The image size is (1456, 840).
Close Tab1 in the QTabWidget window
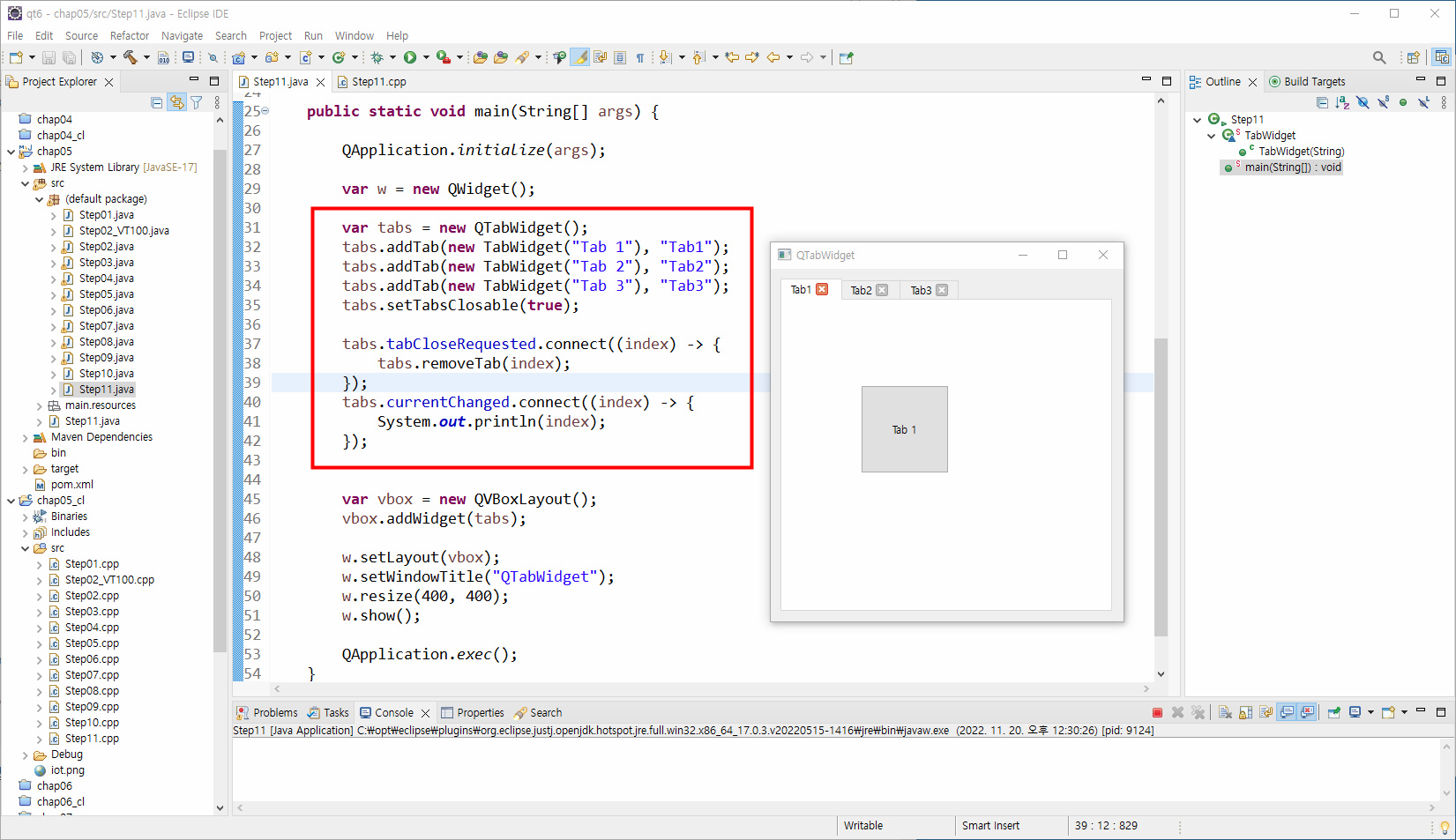822,289
